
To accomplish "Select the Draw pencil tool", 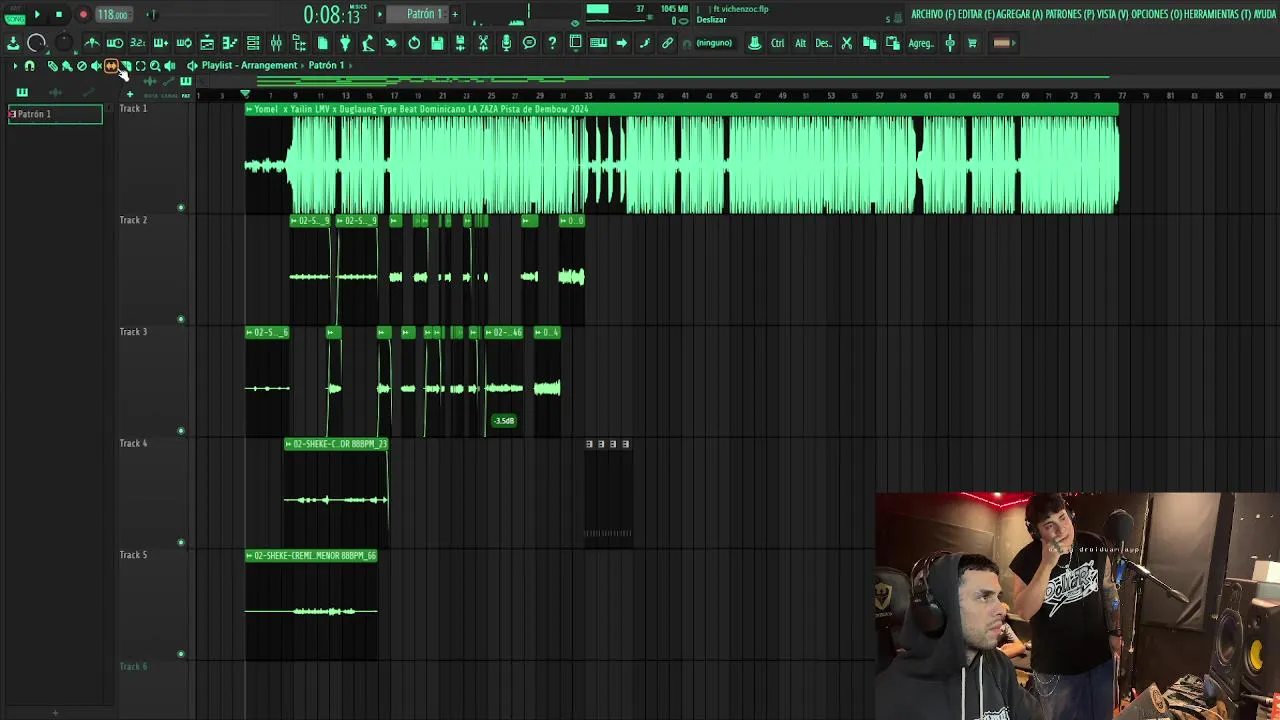I will [x=52, y=65].
